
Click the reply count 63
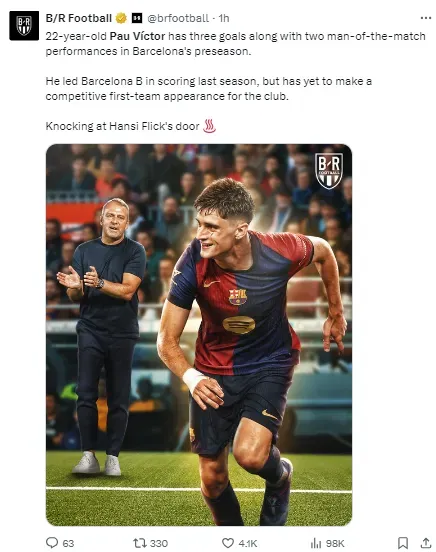(x=68, y=543)
